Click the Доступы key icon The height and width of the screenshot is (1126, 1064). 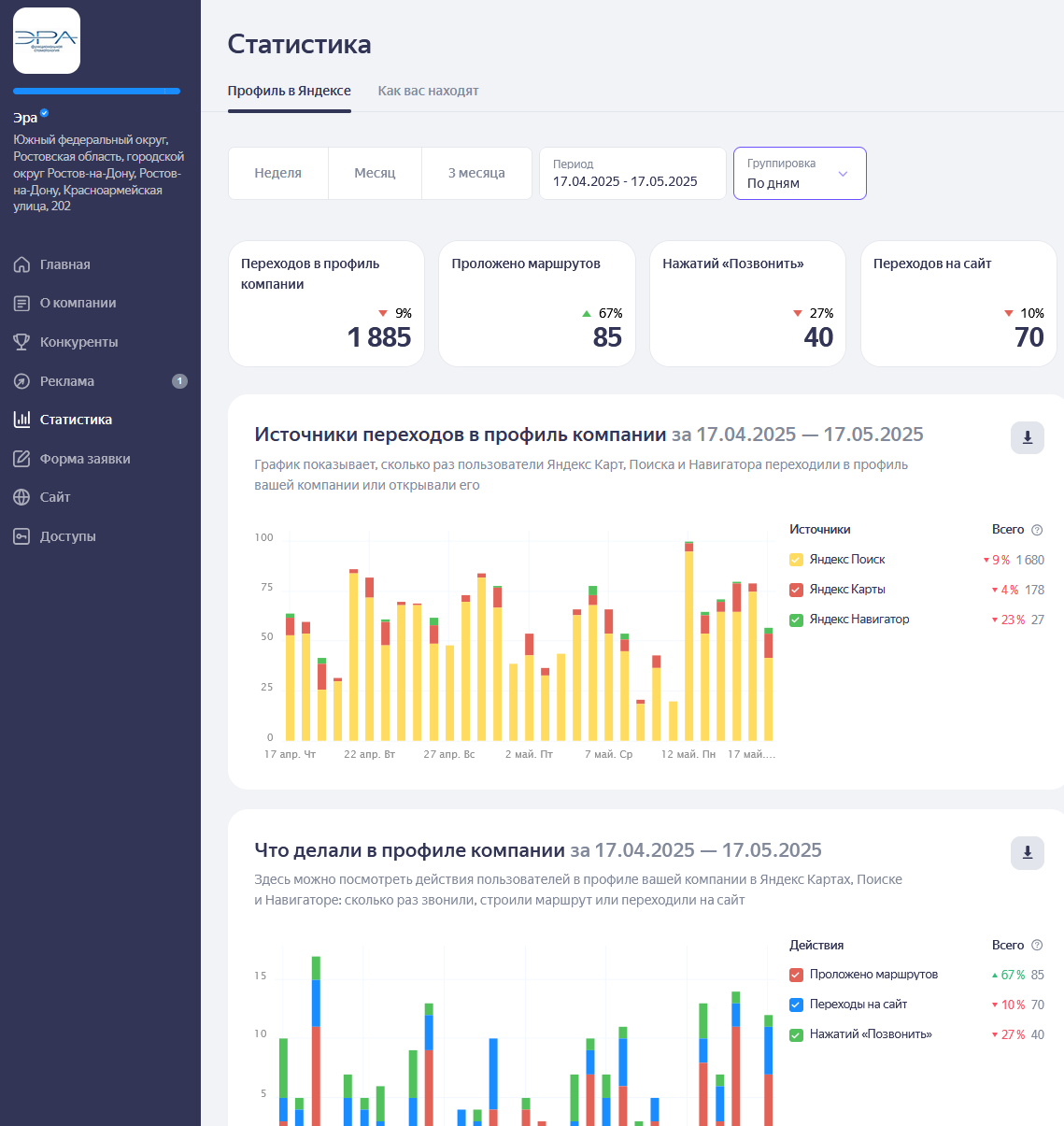pyautogui.click(x=21, y=536)
